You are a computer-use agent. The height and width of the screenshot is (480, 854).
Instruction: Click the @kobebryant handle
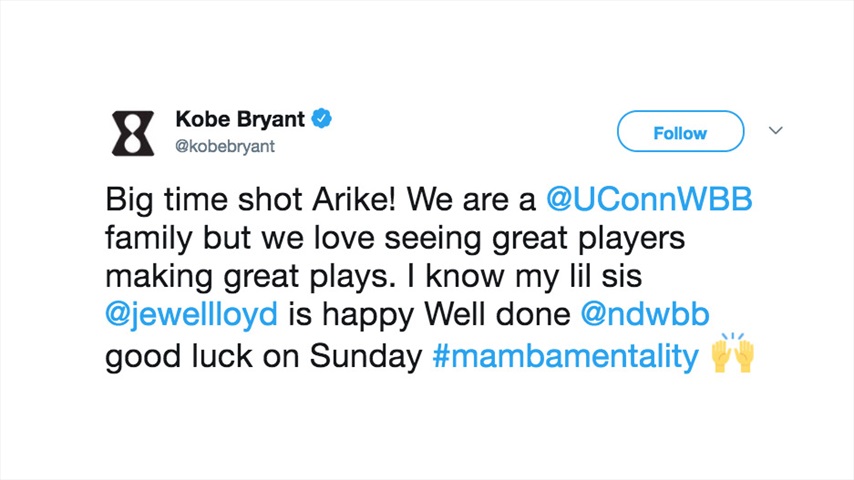225,147
